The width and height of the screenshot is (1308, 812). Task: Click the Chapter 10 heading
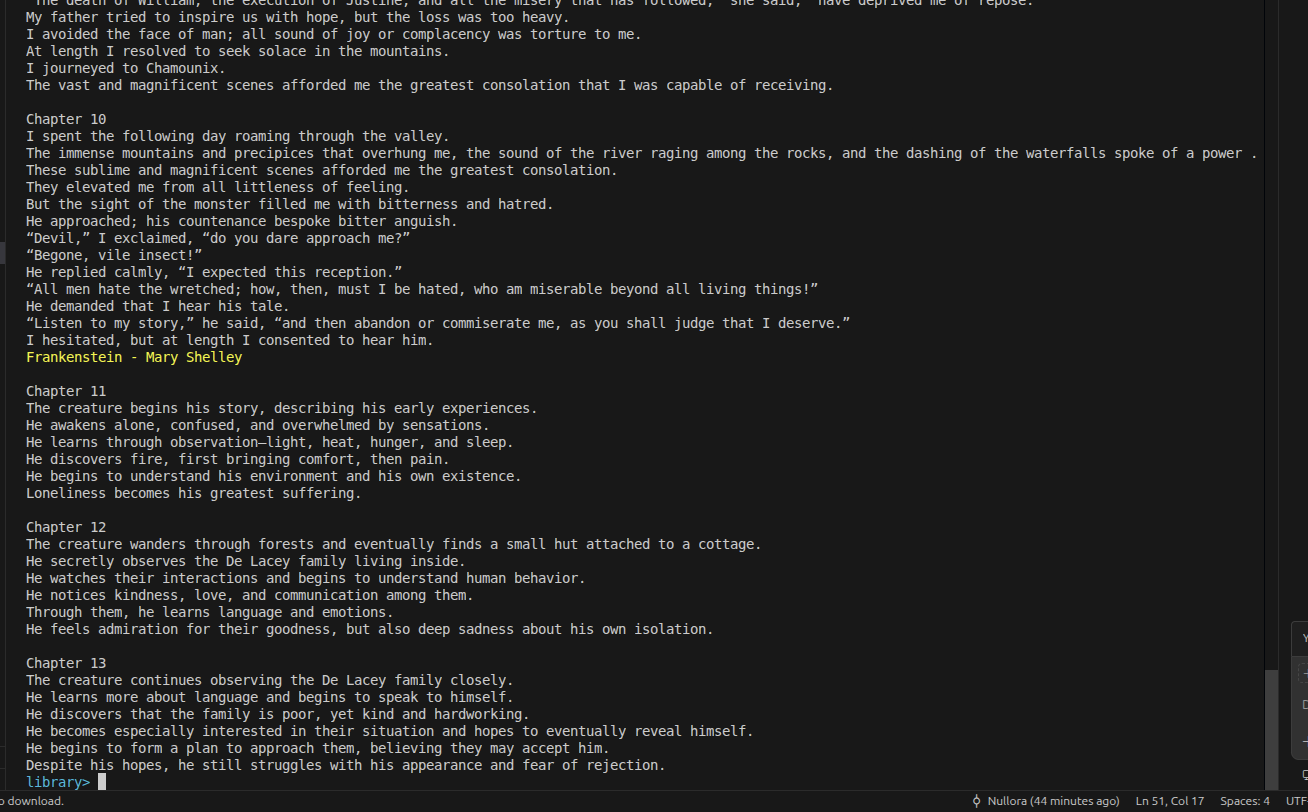click(x=66, y=119)
